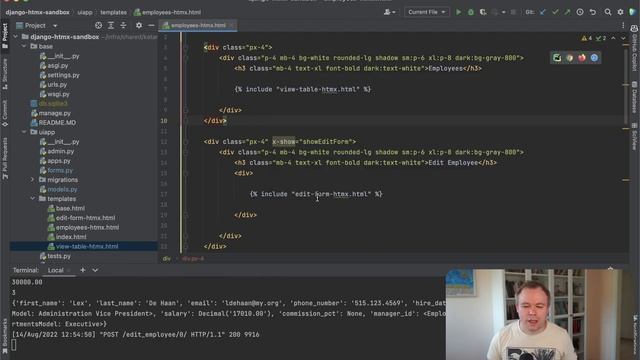Viewport: 640px width, 360px height.
Task: Go to next highlighted error arrow
Action: (623, 38)
